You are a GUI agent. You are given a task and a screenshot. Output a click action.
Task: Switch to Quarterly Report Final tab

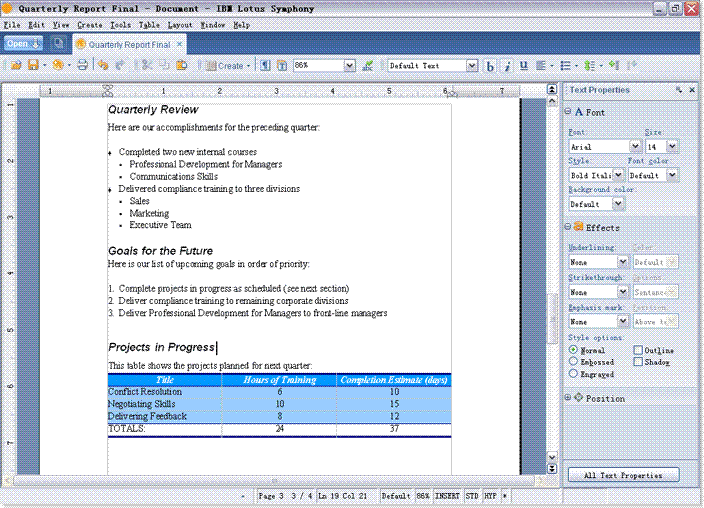point(129,44)
